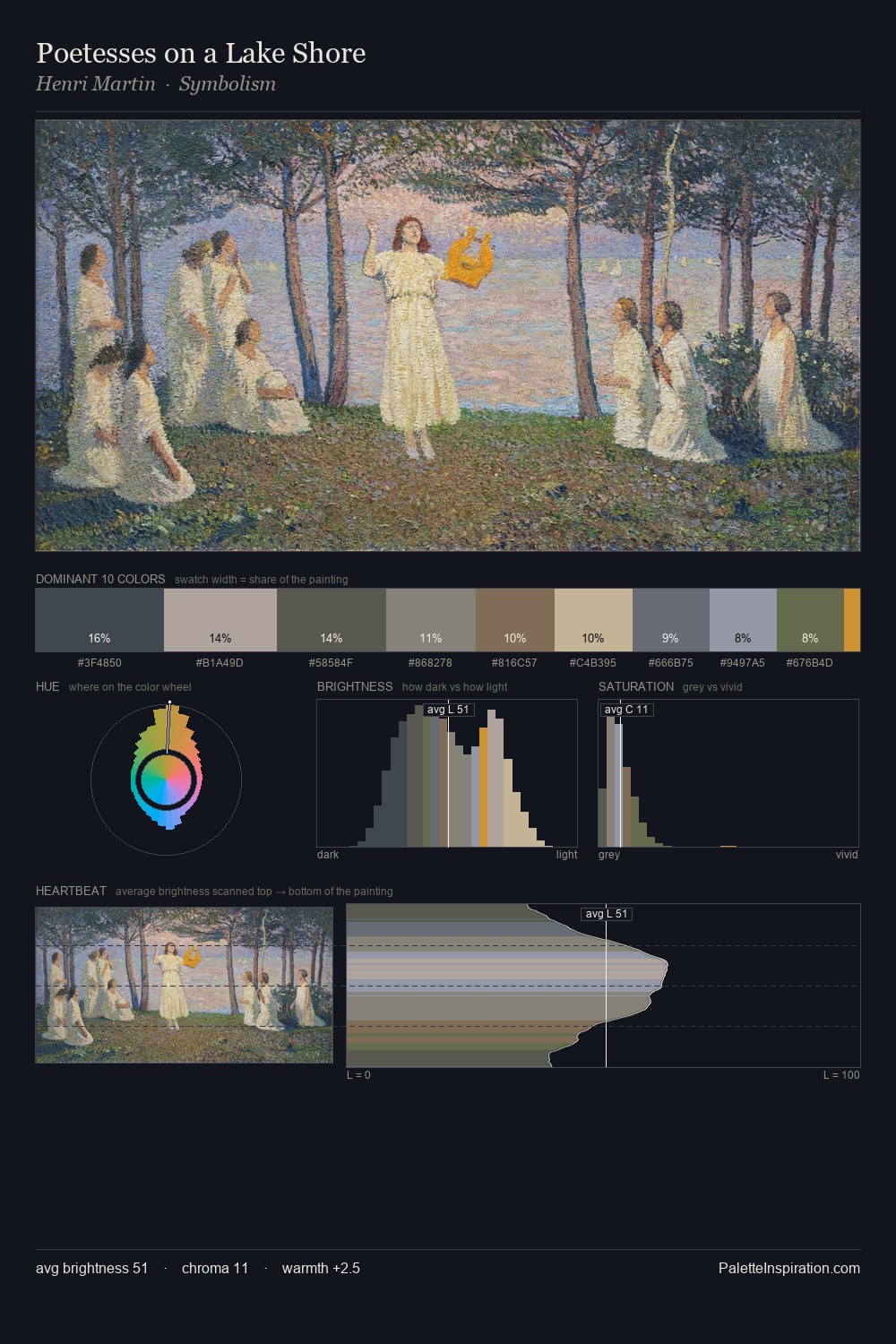Click the artist name Henri Martin
The width and height of the screenshot is (896, 1344).
click(x=95, y=84)
